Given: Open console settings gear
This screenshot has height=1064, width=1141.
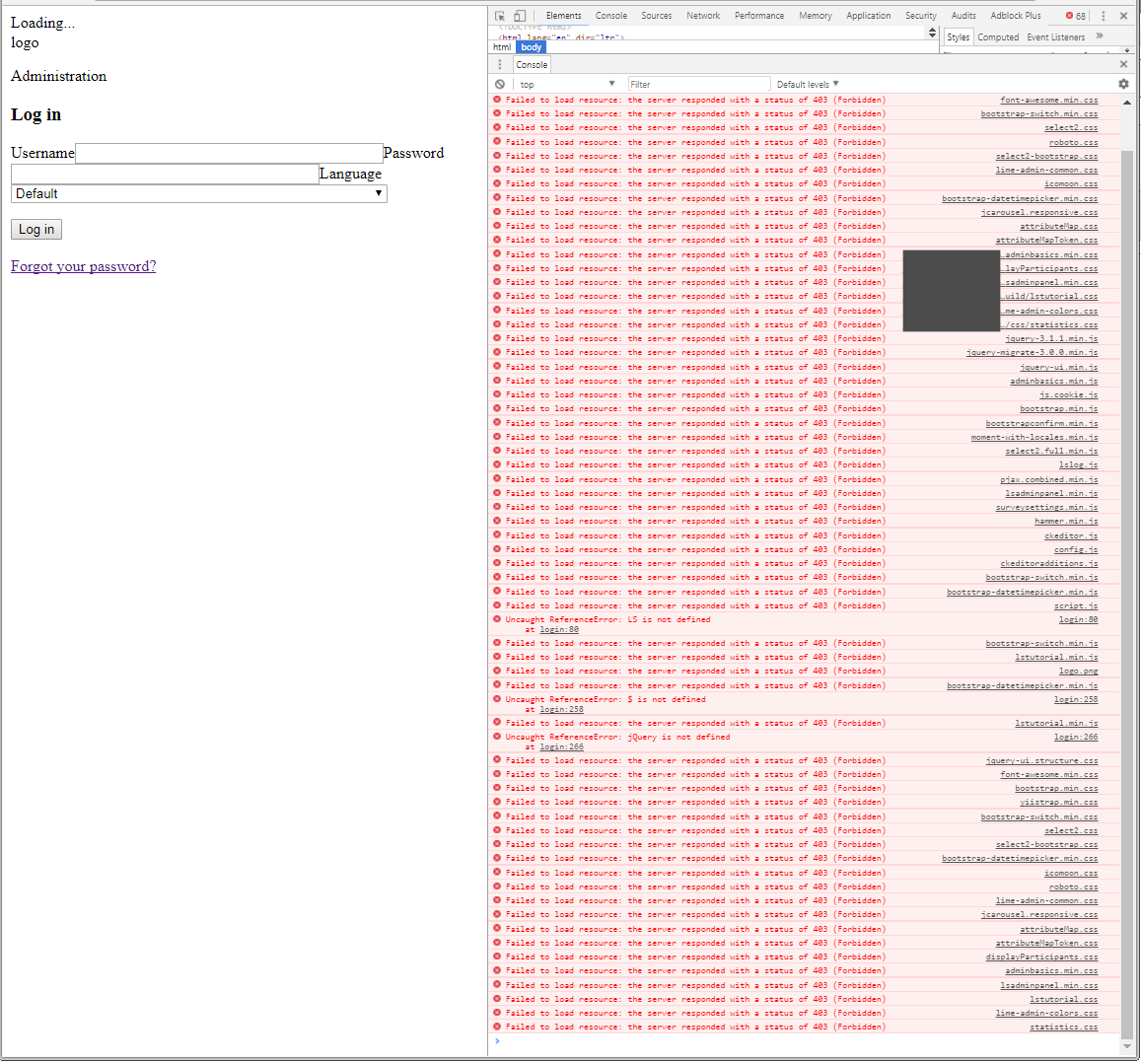Looking at the screenshot, I should click(x=1123, y=85).
